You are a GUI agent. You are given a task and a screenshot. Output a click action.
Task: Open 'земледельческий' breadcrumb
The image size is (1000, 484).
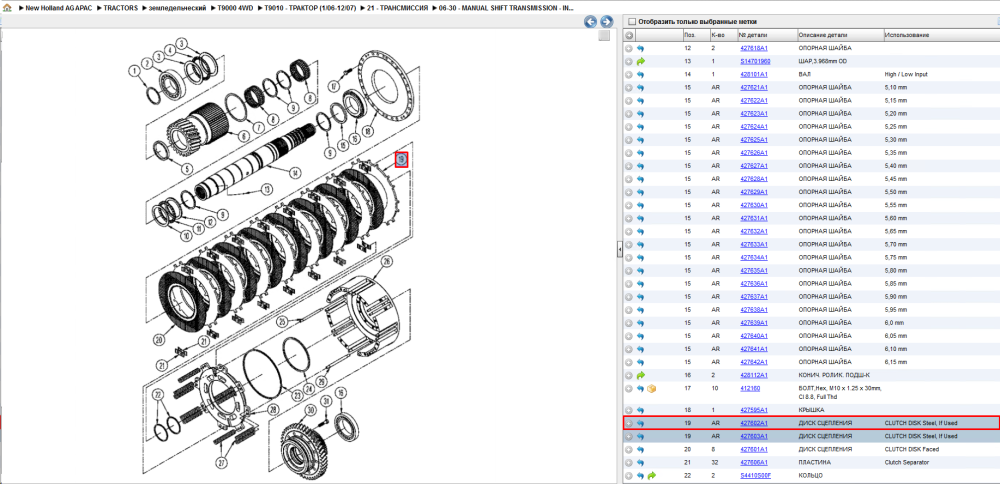tap(178, 8)
